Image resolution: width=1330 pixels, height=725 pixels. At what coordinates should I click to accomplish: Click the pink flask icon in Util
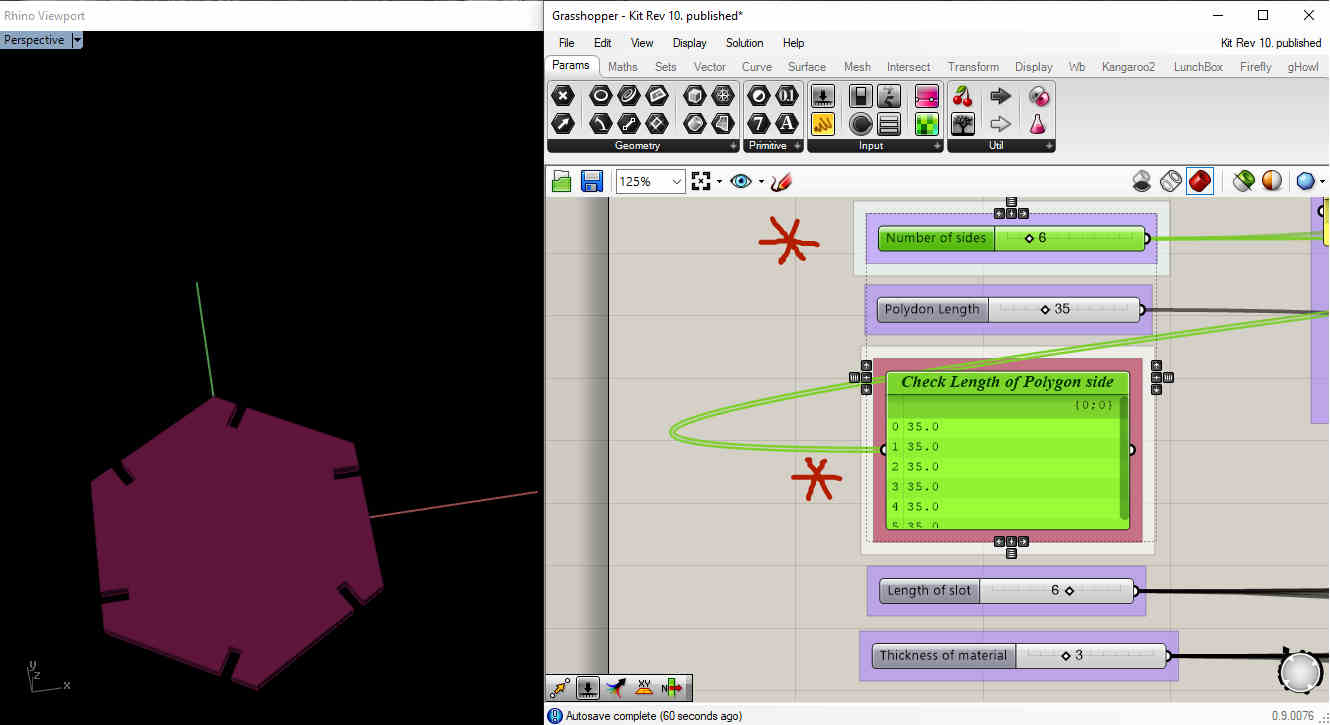(1039, 124)
